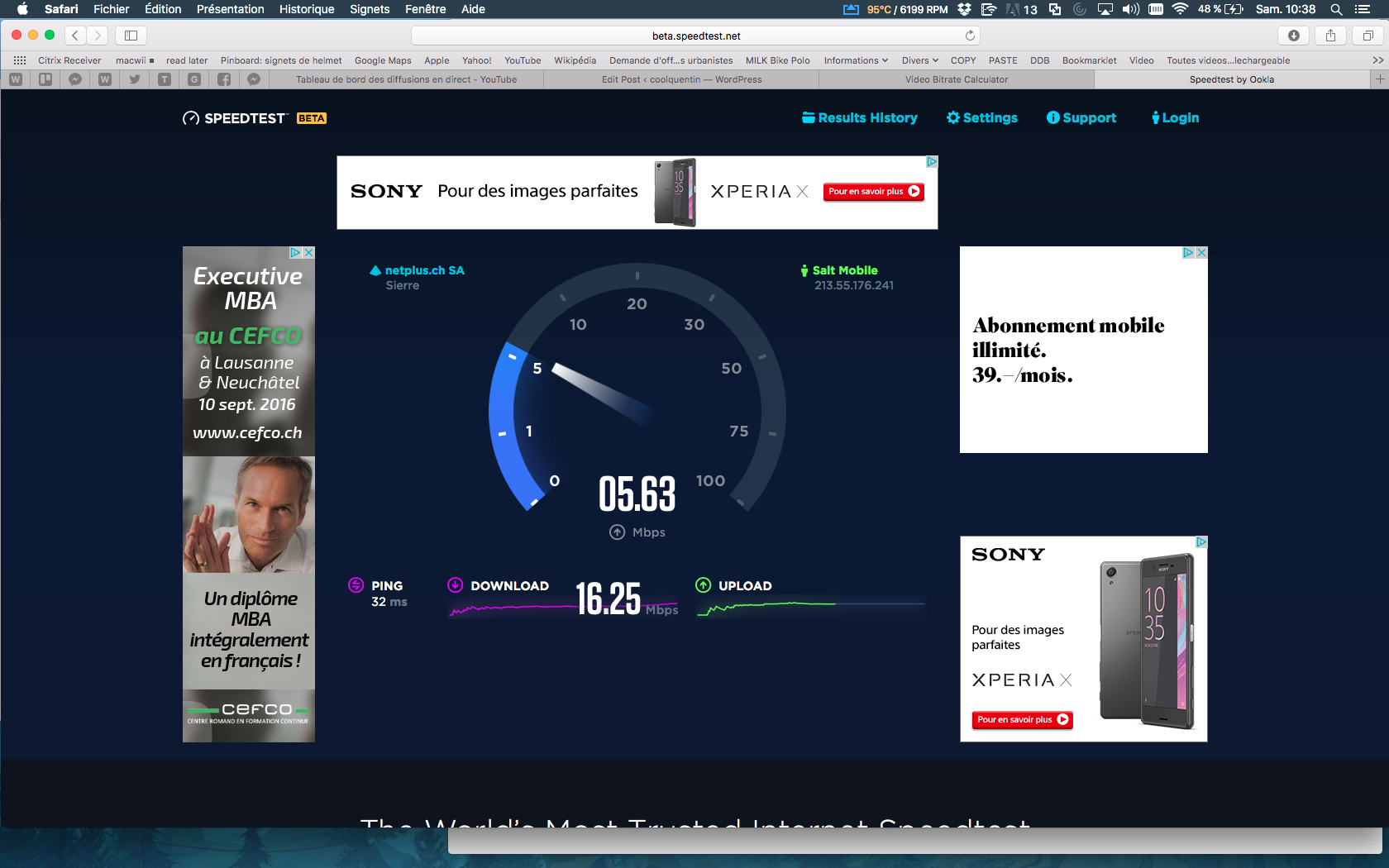Switch to Video Bitrate Calculator tab

(956, 79)
